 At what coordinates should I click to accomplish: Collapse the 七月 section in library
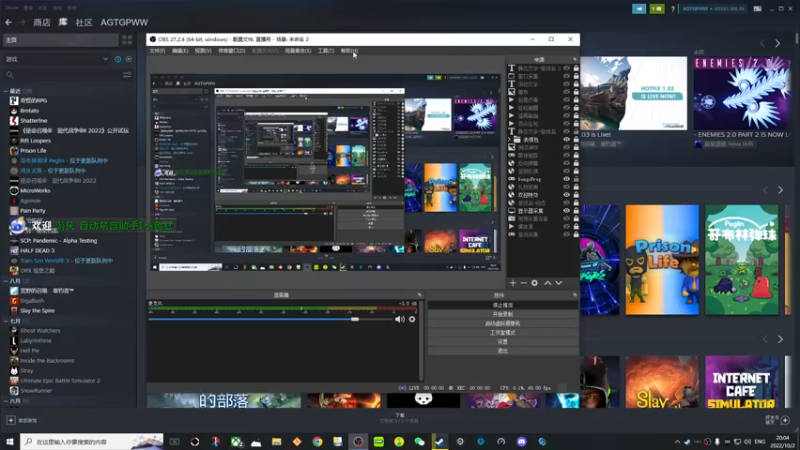(x=6, y=321)
